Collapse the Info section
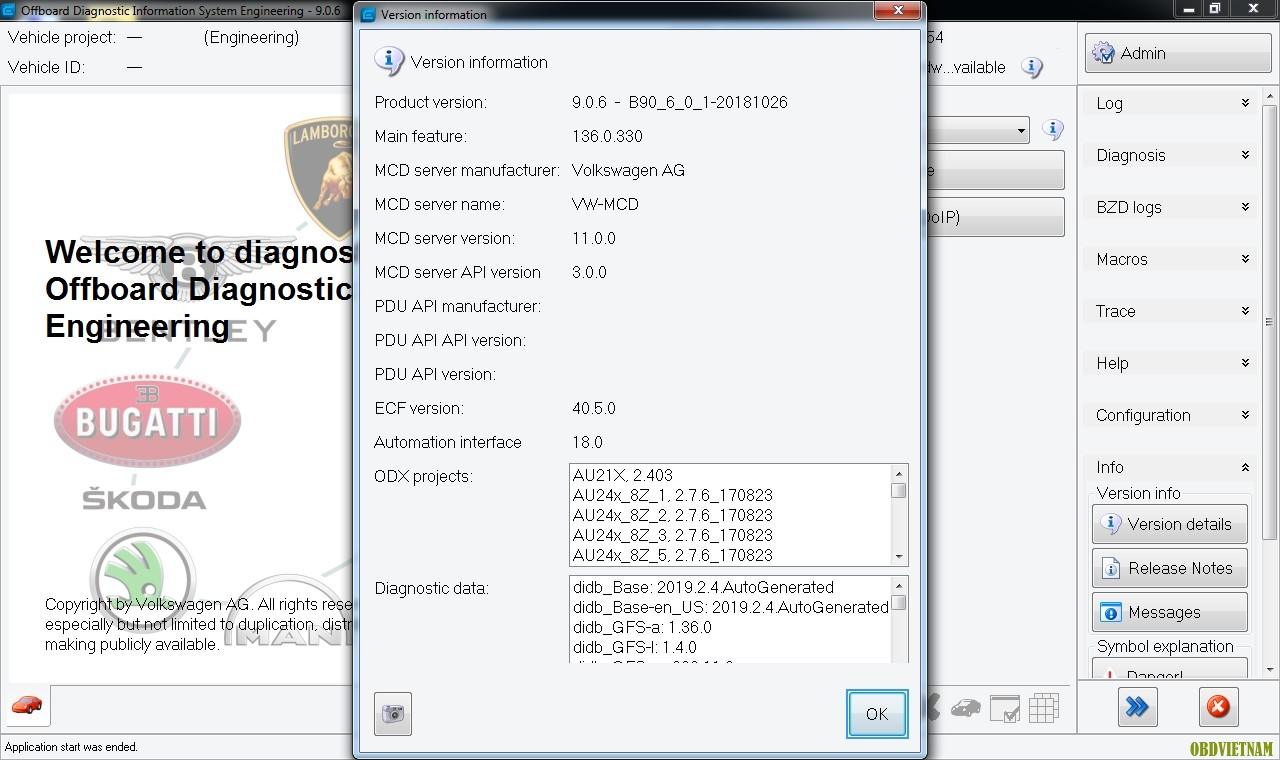This screenshot has height=760, width=1280. tap(1170, 467)
